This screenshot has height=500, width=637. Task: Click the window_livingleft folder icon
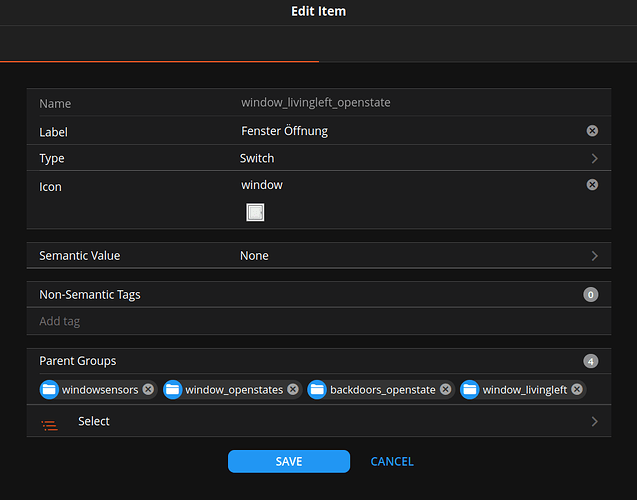tap(470, 389)
